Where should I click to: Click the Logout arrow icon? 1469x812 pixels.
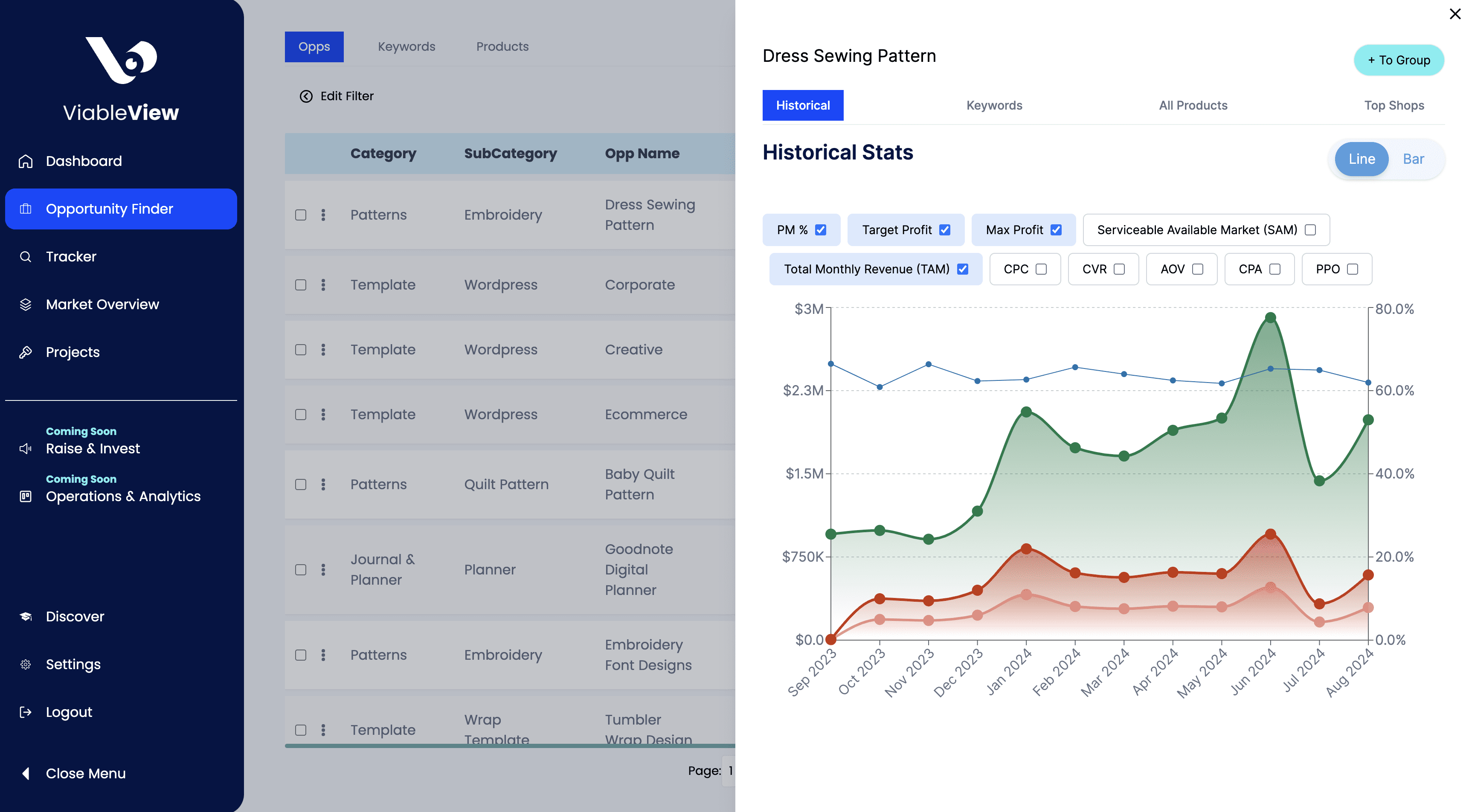pos(26,712)
